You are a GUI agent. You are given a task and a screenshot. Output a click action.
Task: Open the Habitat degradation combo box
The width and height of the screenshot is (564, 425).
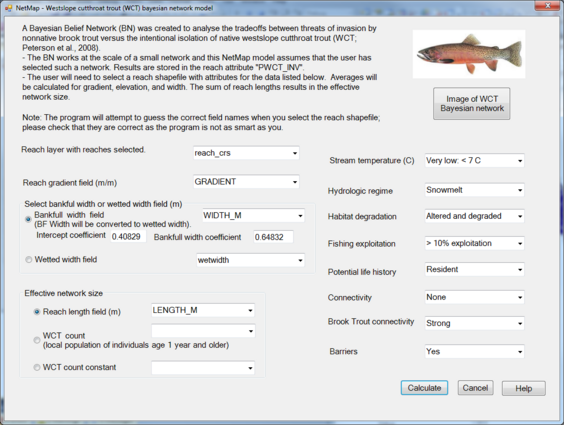click(x=474, y=216)
